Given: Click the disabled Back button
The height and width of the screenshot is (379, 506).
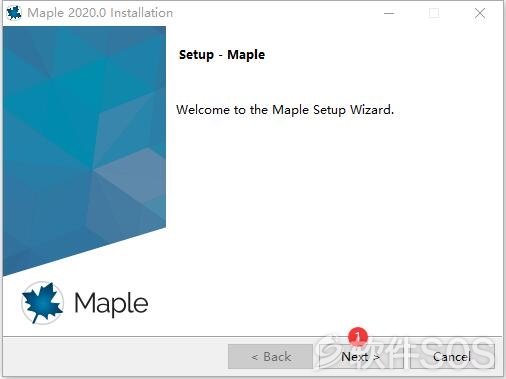Looking at the screenshot, I should click(270, 357).
